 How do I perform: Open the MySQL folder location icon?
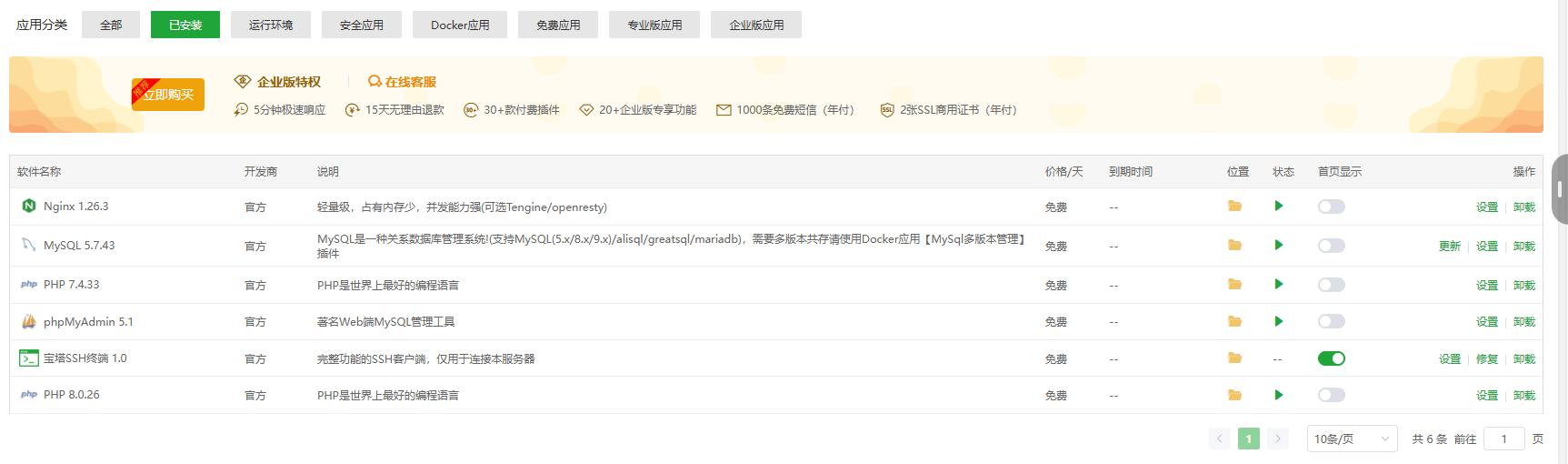coord(1234,245)
